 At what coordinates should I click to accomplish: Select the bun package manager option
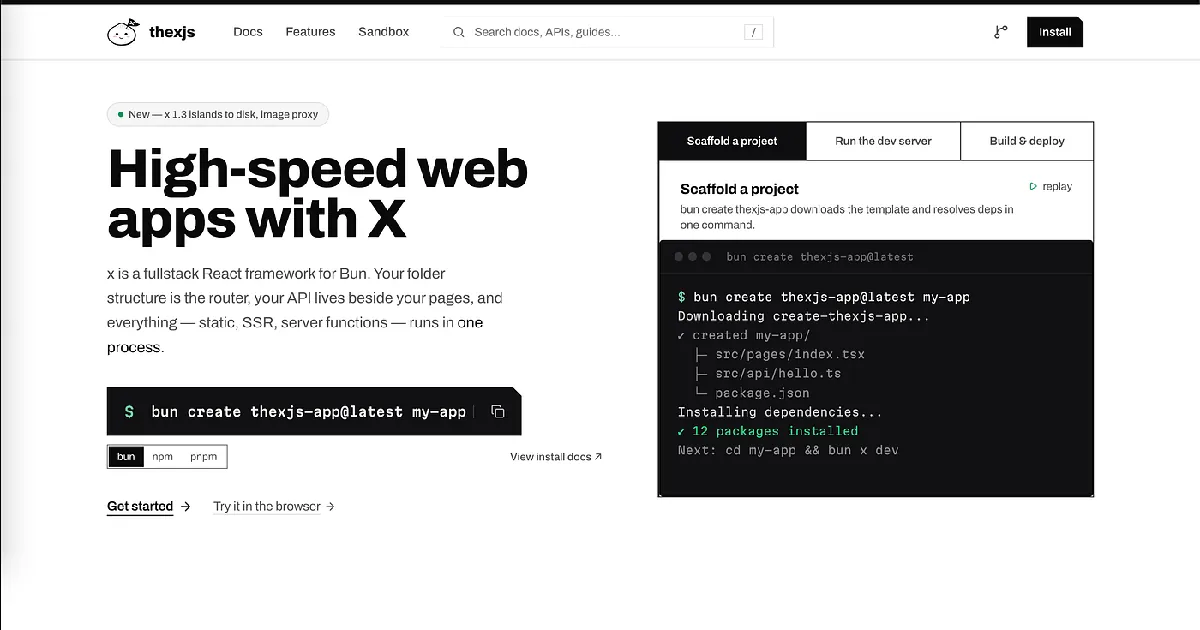pyautogui.click(x=126, y=457)
